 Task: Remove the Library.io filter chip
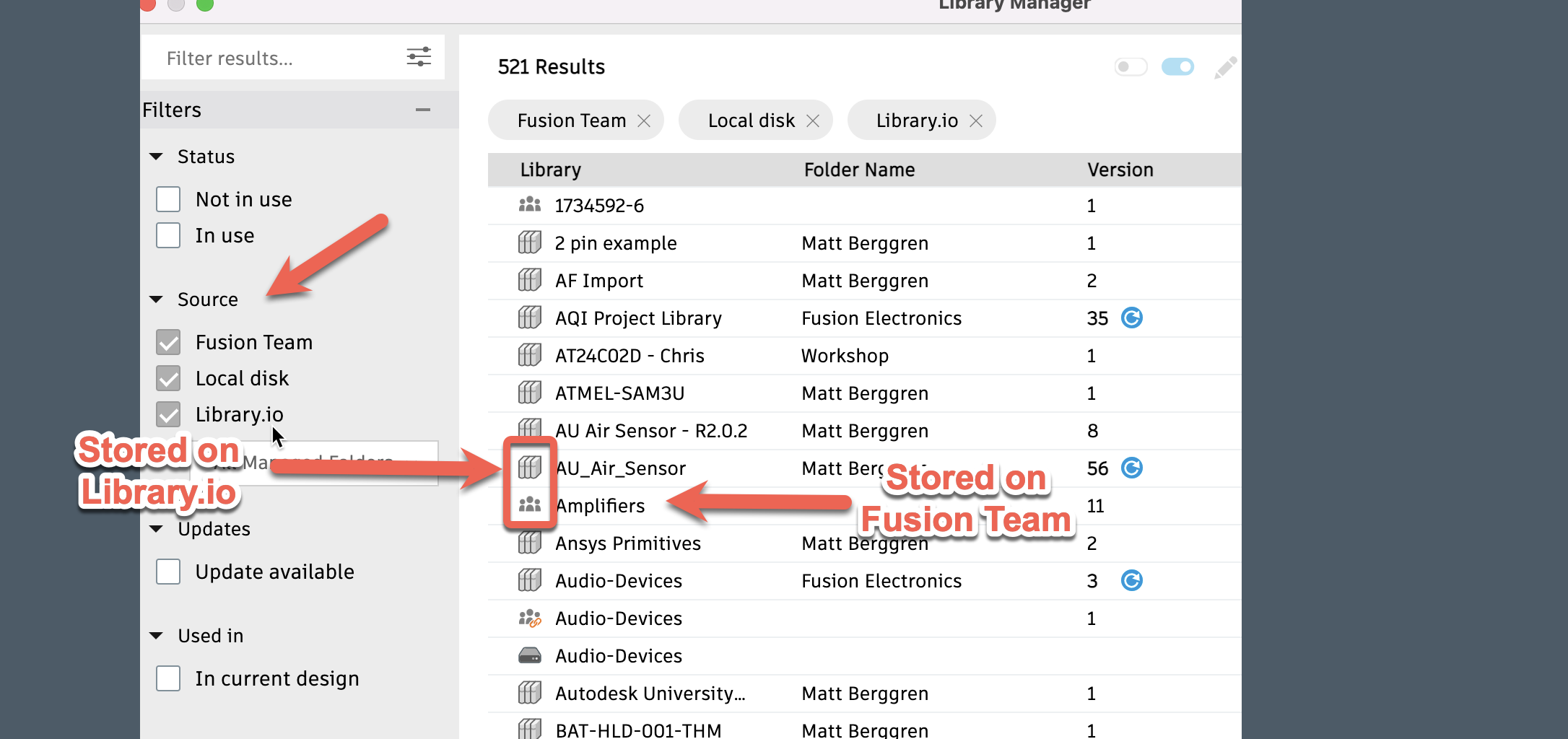coord(977,120)
